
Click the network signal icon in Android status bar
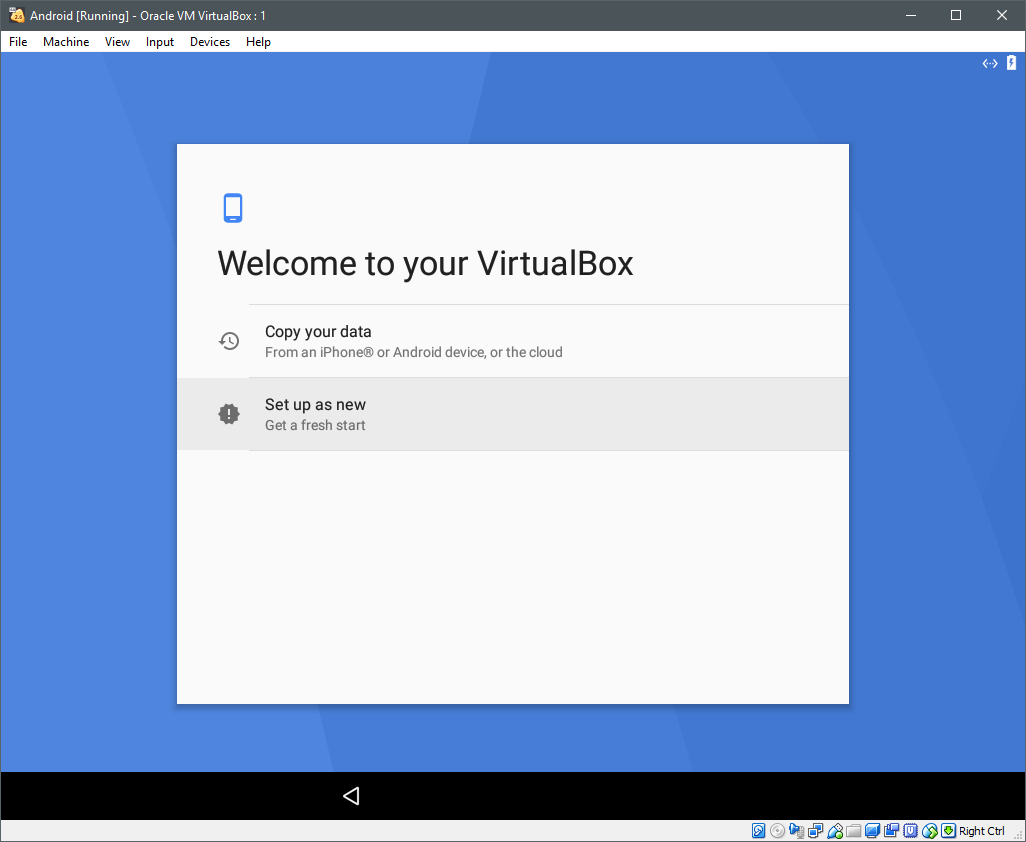(x=989, y=63)
